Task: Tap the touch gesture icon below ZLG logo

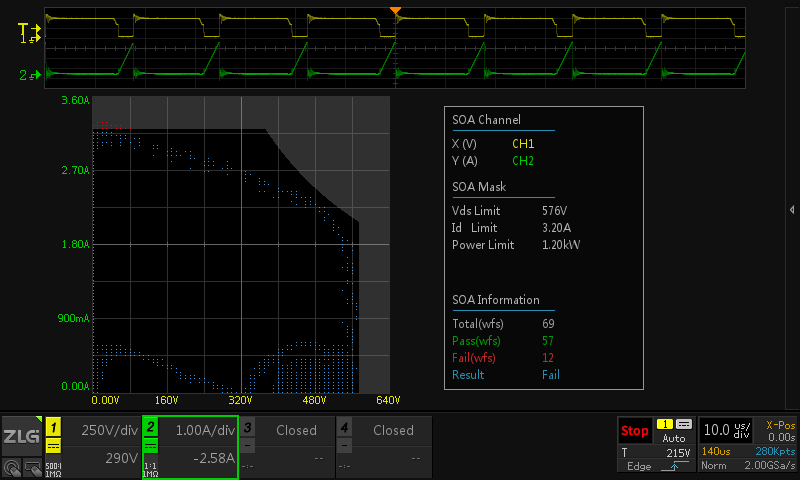Action: pos(11,466)
